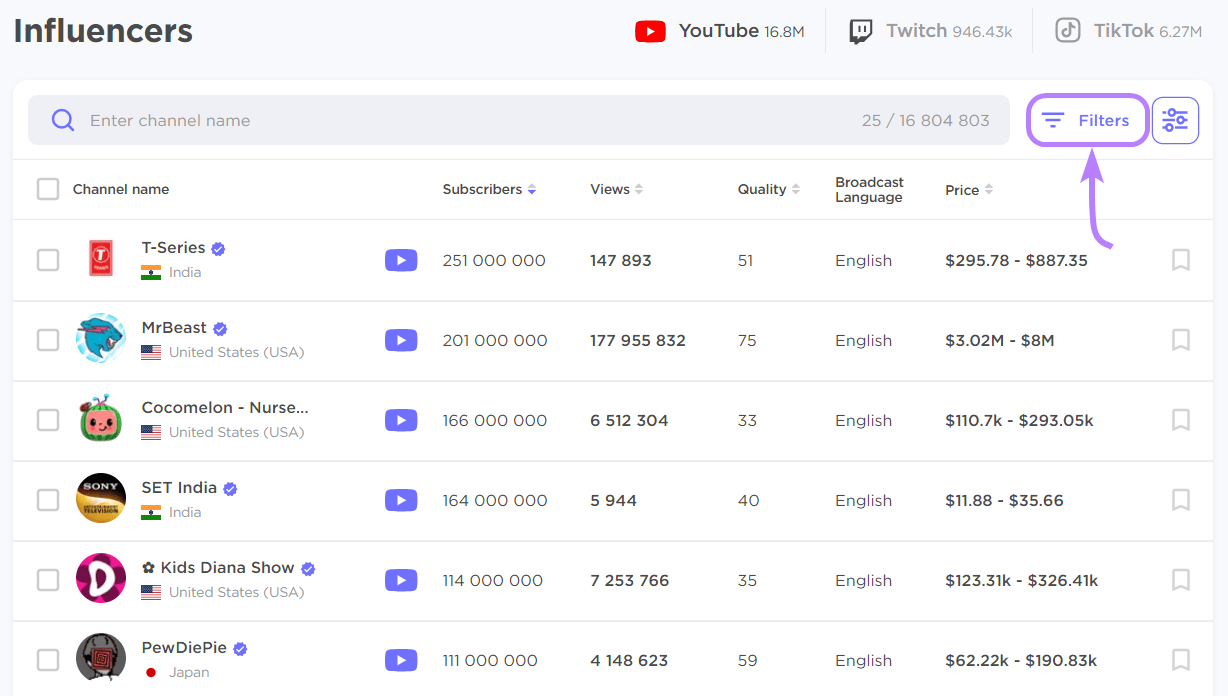The height and width of the screenshot is (696, 1228).
Task: Play T-Series channel via play button
Action: tap(401, 260)
